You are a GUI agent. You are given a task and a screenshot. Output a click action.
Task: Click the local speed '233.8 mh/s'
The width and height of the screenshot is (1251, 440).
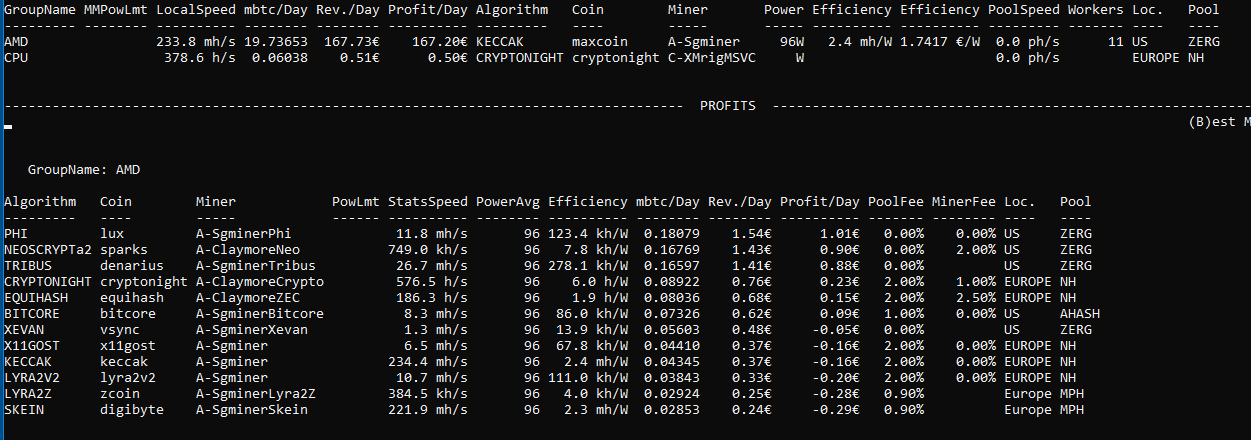(x=196, y=42)
